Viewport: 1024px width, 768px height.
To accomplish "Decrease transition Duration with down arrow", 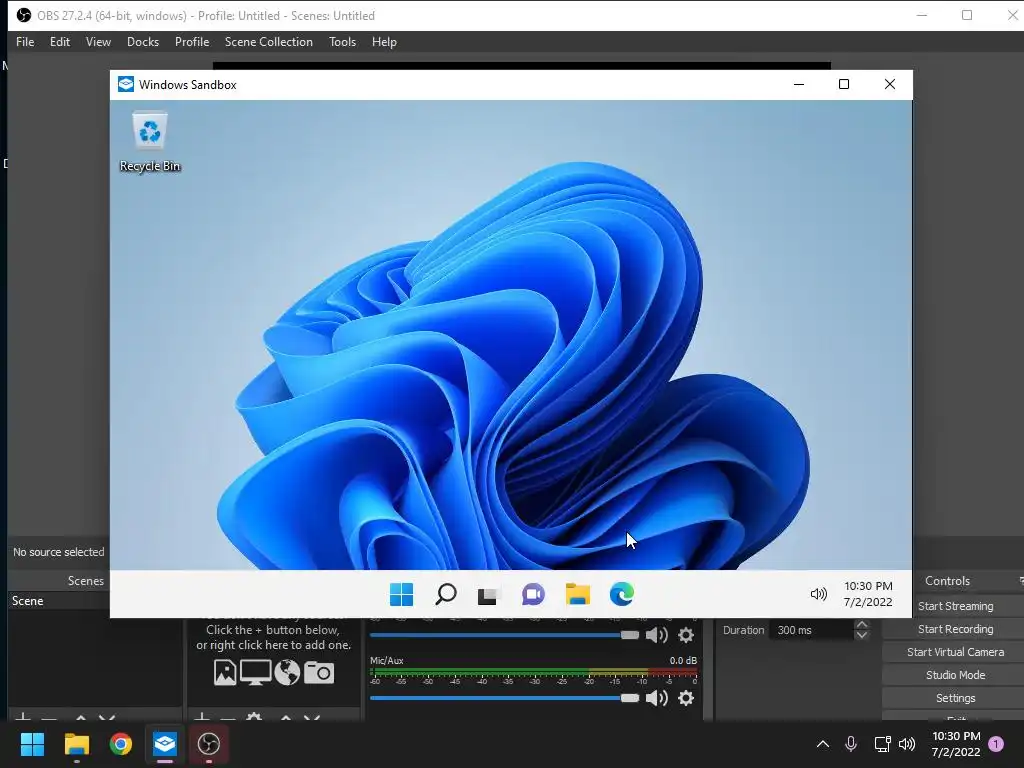I will (861, 635).
